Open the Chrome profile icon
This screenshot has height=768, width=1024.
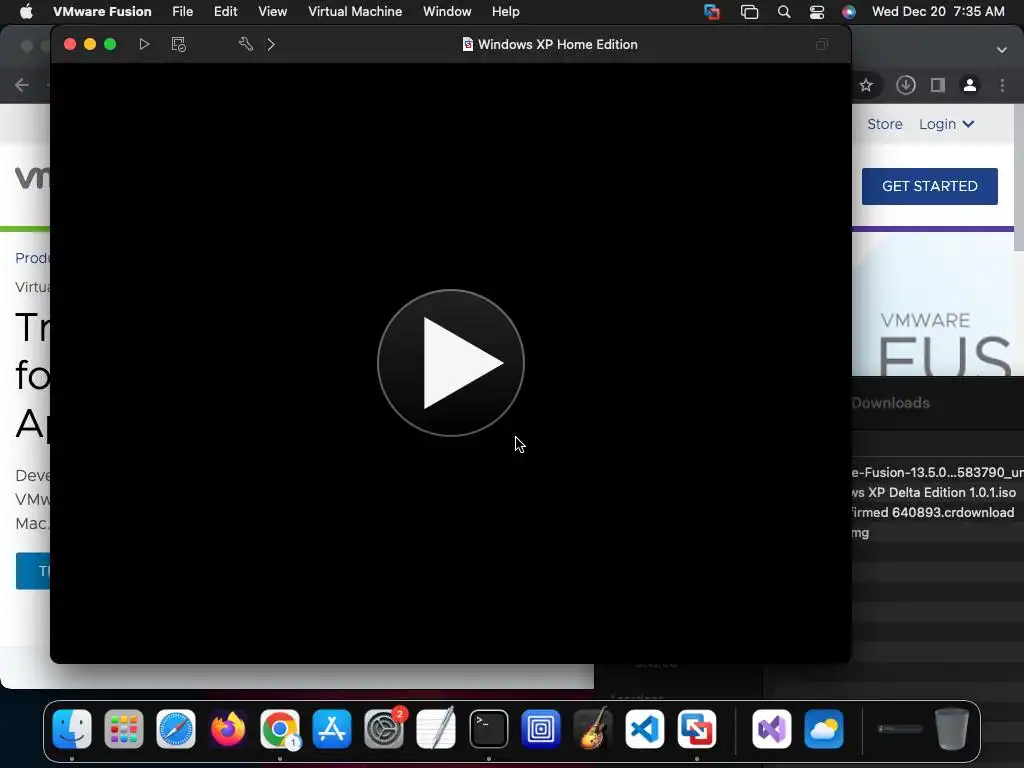(x=970, y=85)
